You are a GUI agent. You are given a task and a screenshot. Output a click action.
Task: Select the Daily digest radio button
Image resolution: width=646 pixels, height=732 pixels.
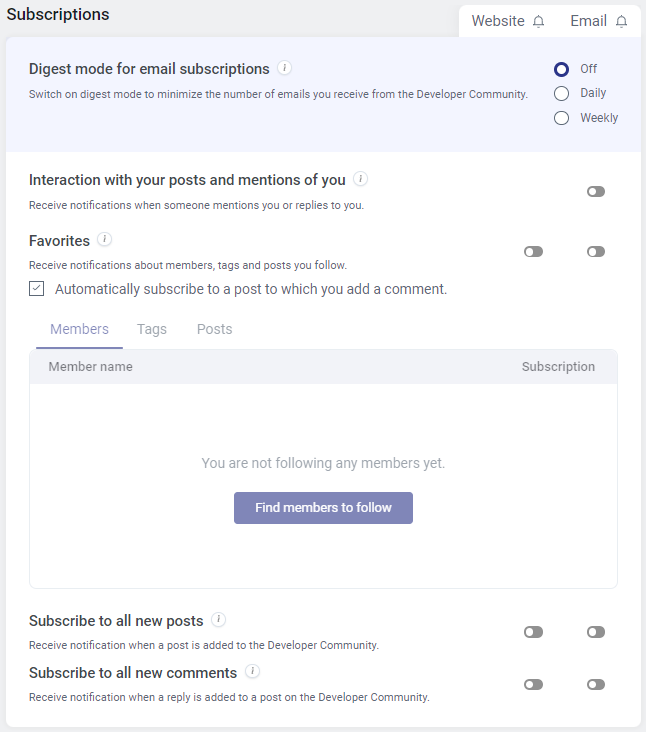pyautogui.click(x=562, y=93)
